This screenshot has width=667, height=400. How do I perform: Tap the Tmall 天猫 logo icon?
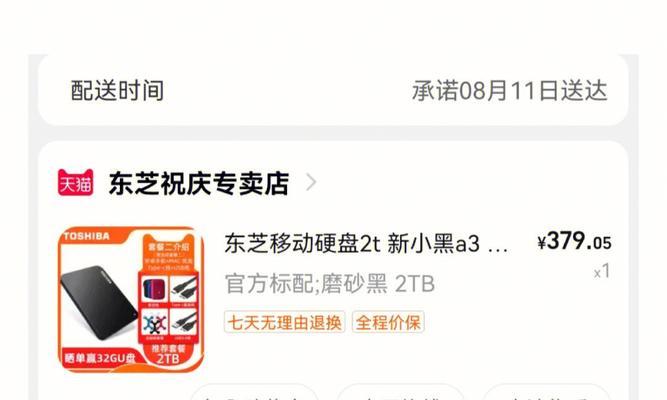point(76,183)
